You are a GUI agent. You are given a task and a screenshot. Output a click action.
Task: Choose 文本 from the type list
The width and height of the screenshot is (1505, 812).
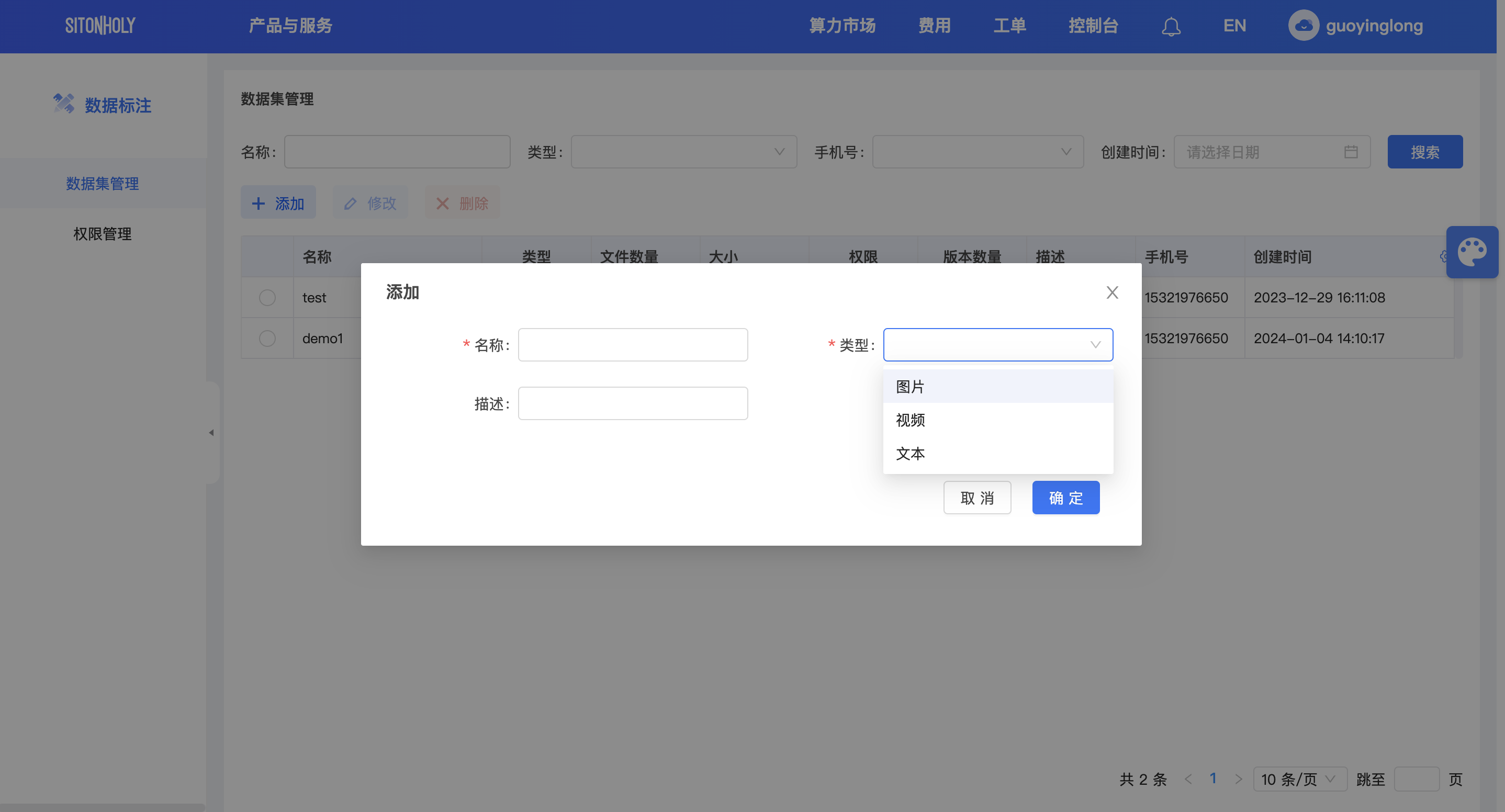pos(998,453)
